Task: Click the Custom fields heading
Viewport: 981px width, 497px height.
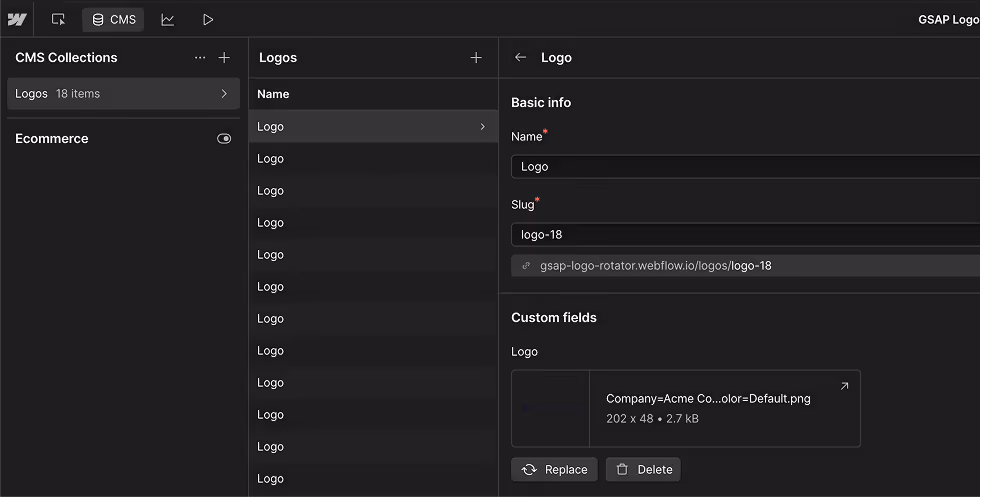Action: click(x=554, y=318)
